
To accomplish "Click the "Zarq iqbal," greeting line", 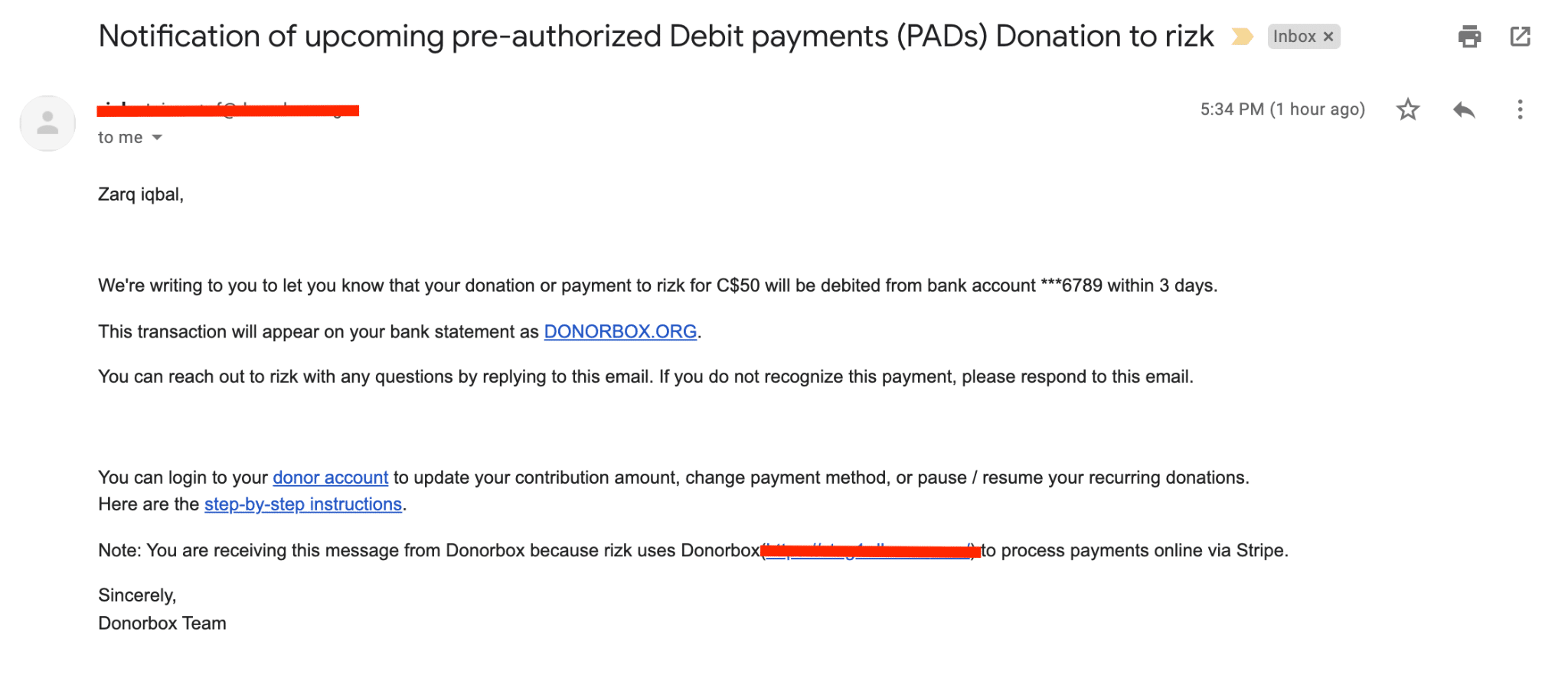I will (x=141, y=194).
